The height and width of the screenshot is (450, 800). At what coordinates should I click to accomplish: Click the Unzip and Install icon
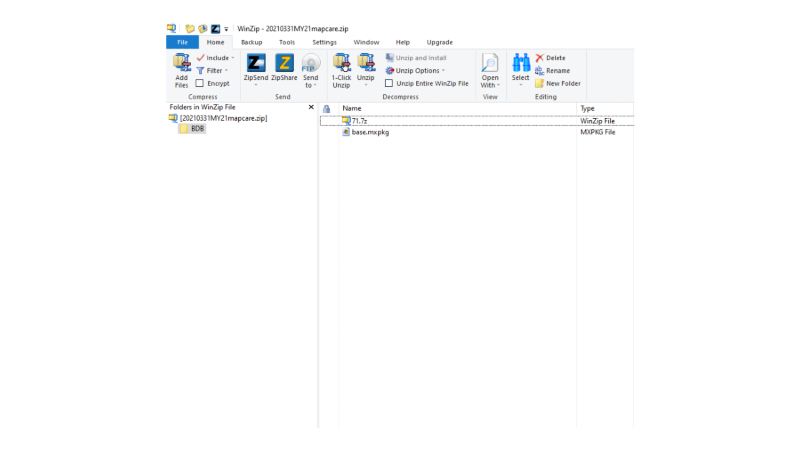[390, 58]
